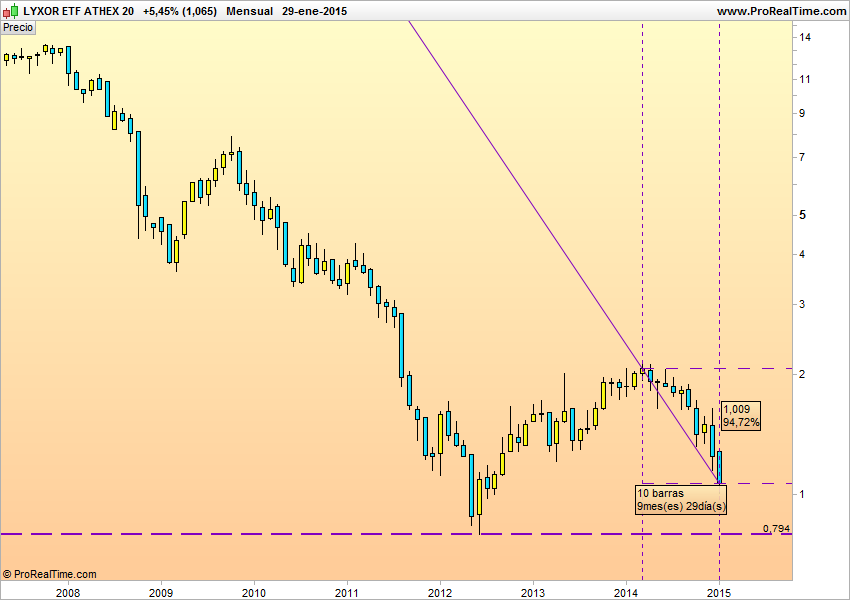Select the thick purple dashed support line

[x=300, y=534]
